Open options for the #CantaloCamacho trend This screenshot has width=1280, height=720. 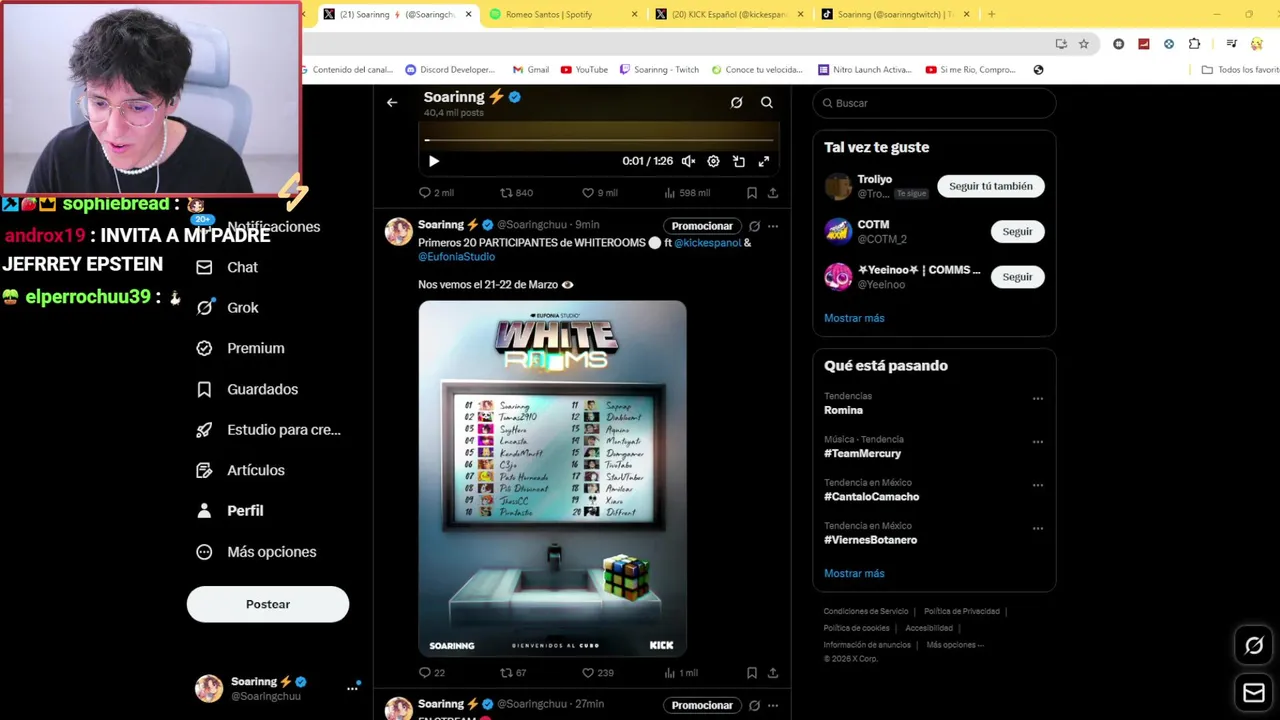click(x=1038, y=485)
